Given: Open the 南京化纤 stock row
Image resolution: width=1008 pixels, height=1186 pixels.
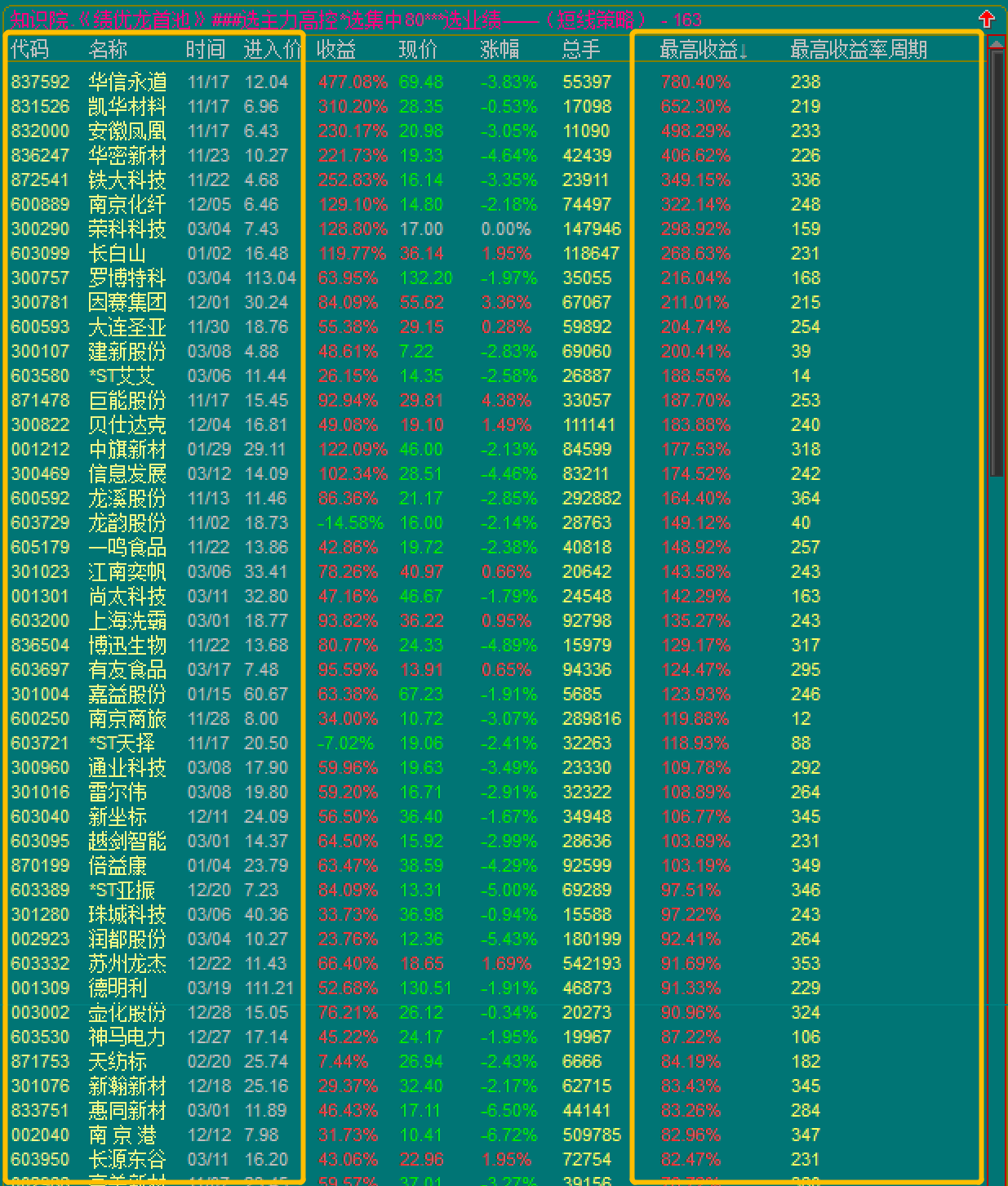Looking at the screenshot, I should click(x=128, y=204).
